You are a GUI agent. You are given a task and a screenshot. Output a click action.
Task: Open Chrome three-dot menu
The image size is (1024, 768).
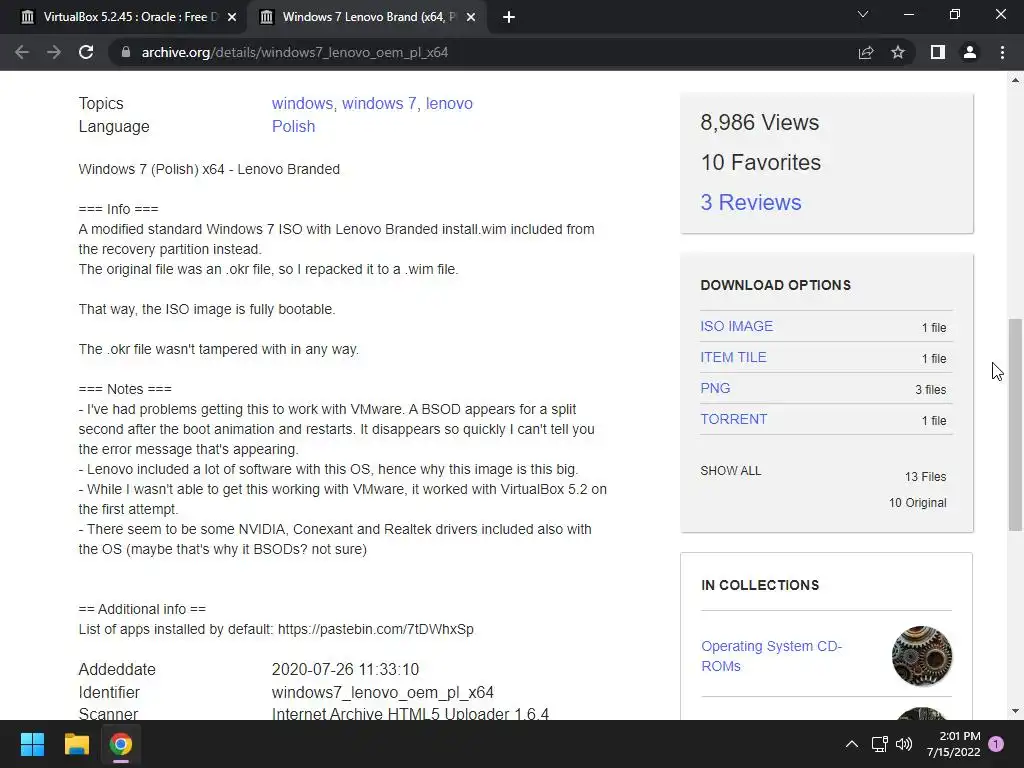coord(1002,52)
